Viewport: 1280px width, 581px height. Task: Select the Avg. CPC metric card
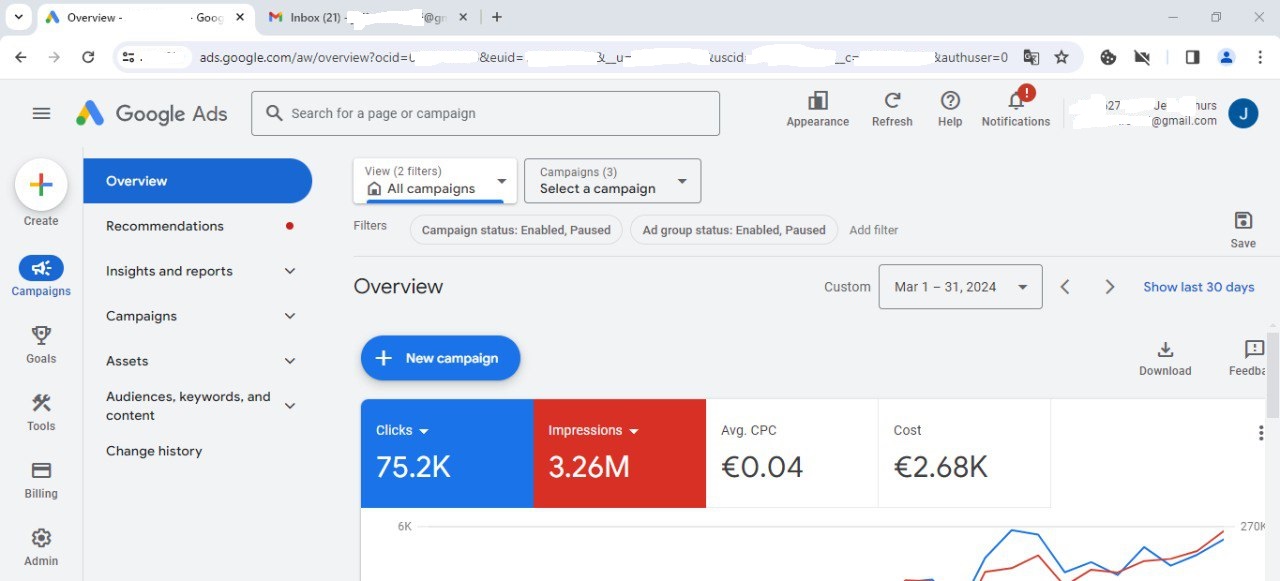click(792, 453)
